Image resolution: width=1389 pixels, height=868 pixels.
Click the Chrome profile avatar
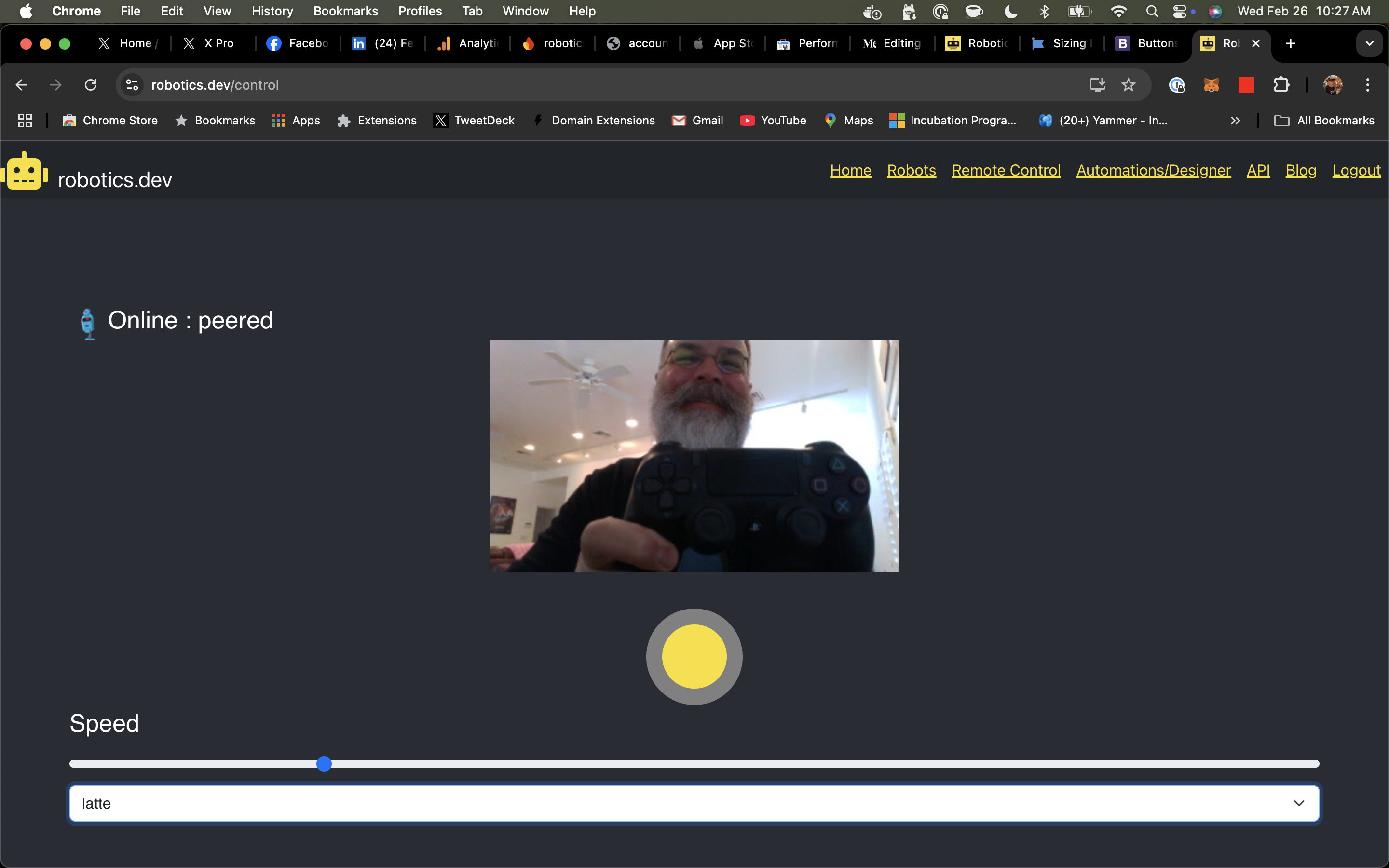(x=1333, y=84)
